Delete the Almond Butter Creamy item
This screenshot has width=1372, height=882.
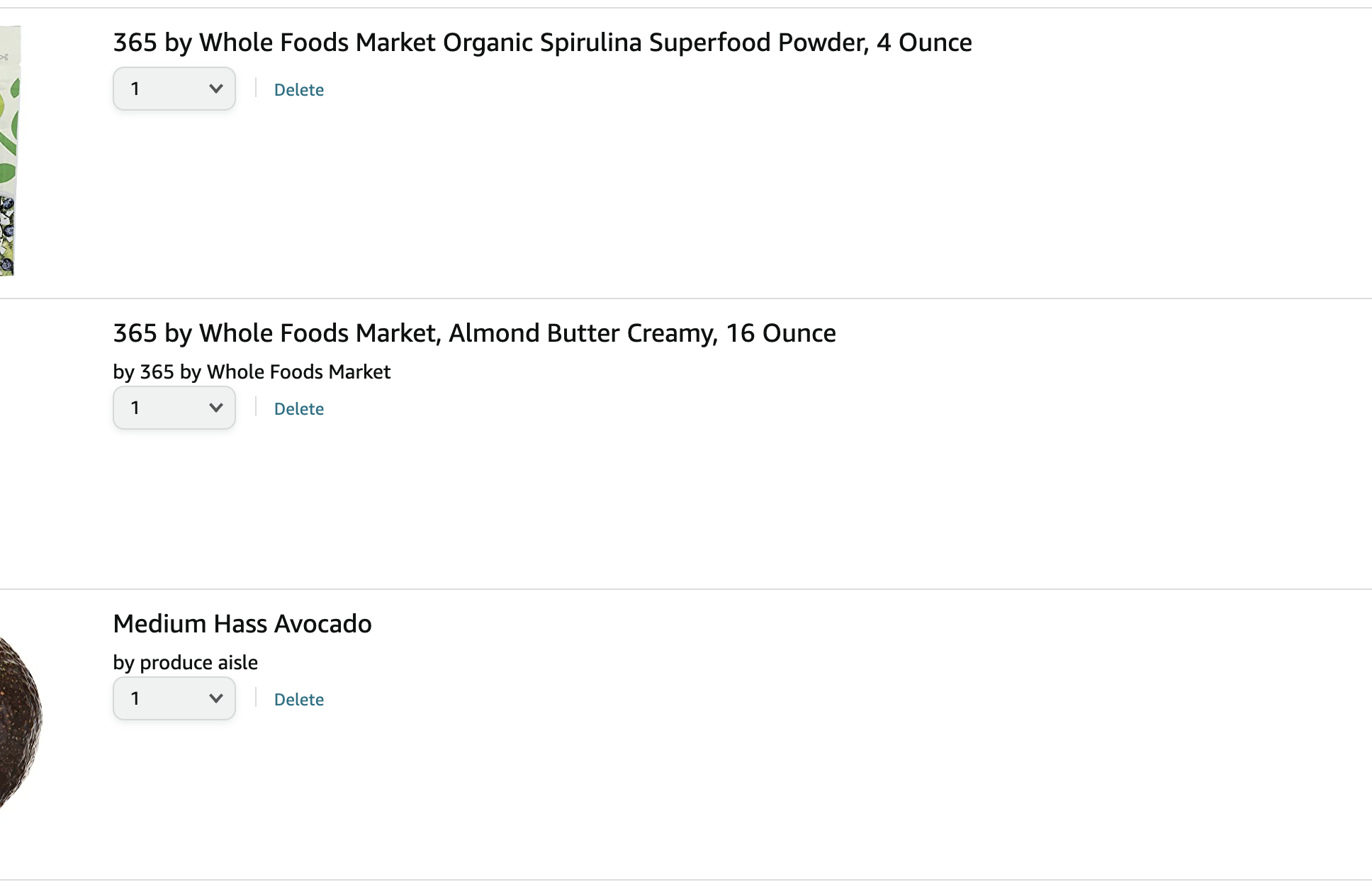tap(299, 409)
